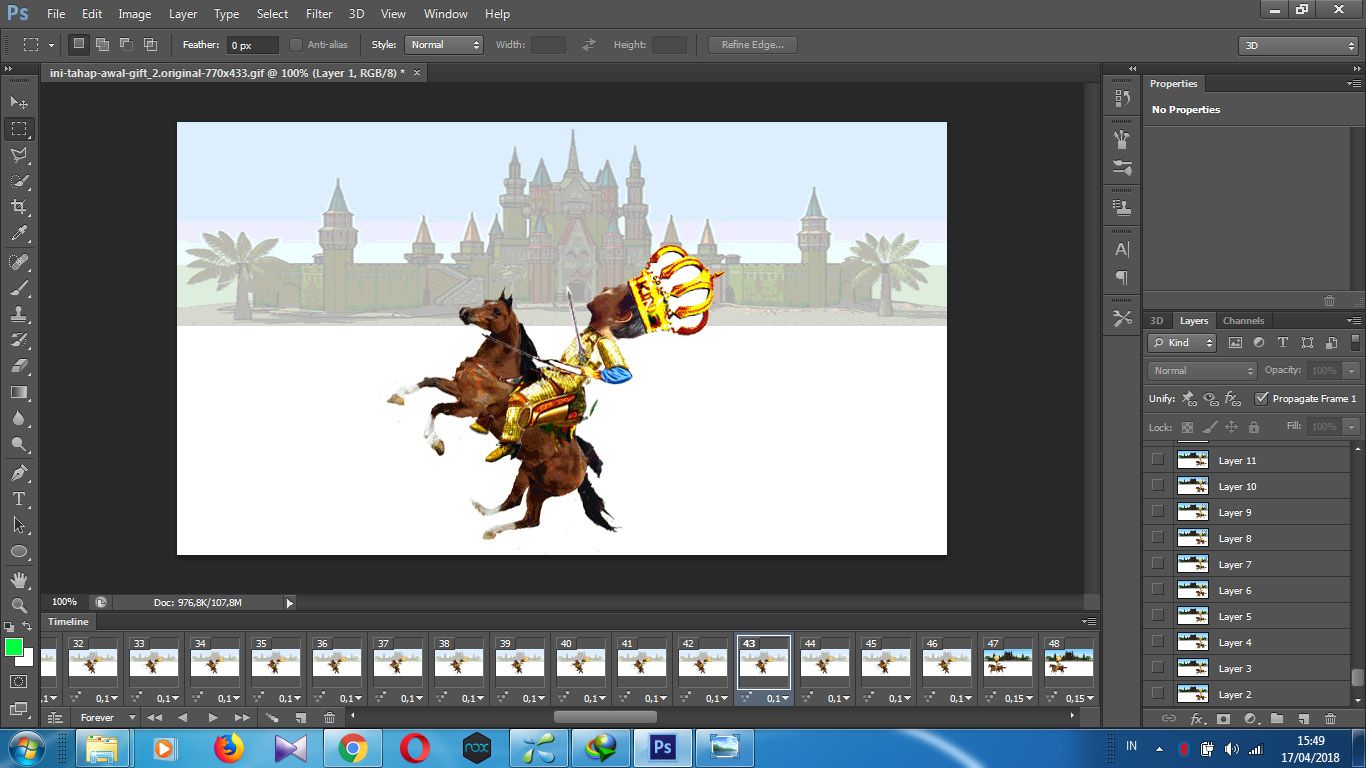Select the Zoom tool
The width and height of the screenshot is (1366, 768).
tap(19, 606)
